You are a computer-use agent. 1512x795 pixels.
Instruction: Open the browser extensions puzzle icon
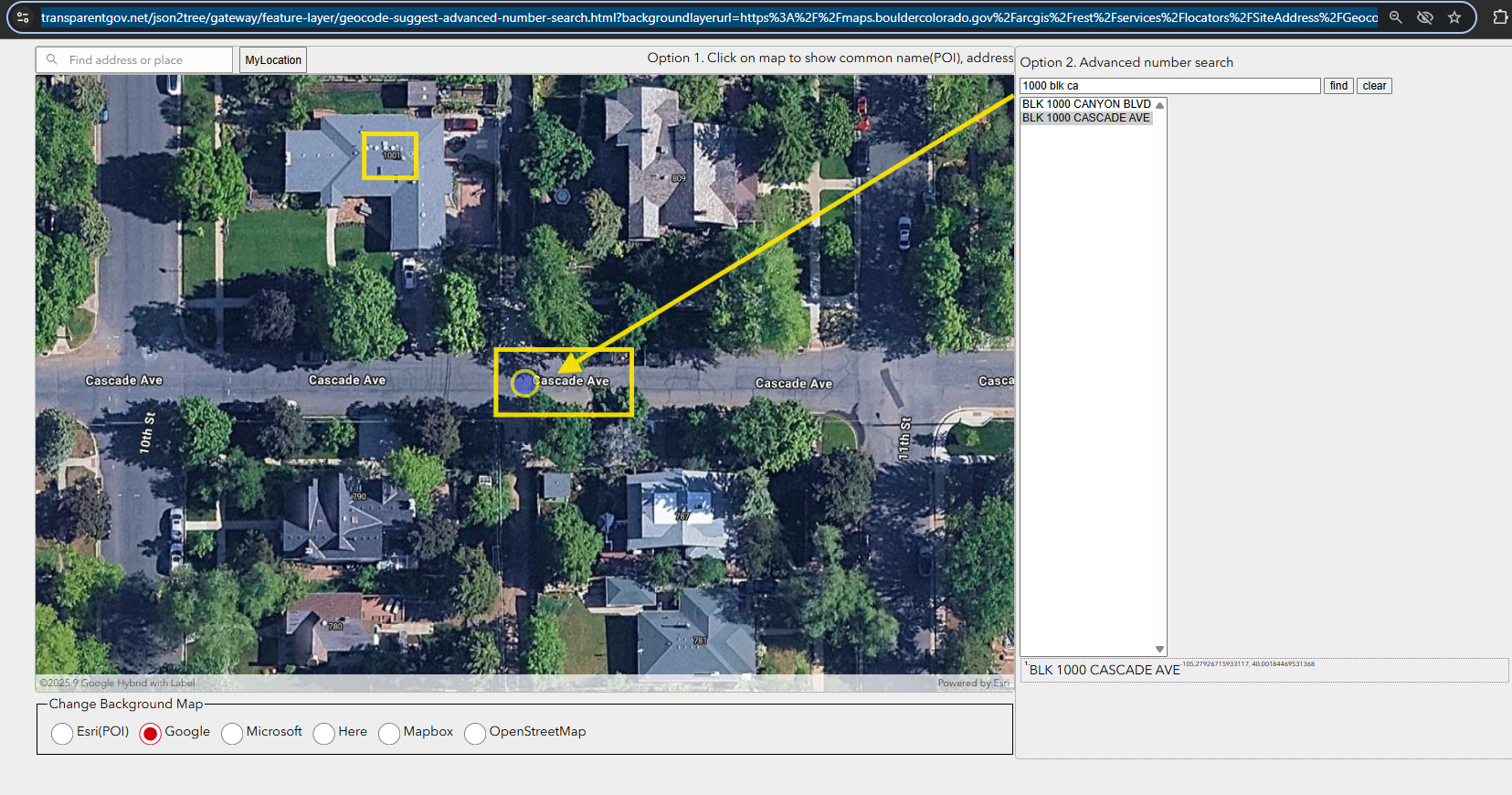(1499, 17)
